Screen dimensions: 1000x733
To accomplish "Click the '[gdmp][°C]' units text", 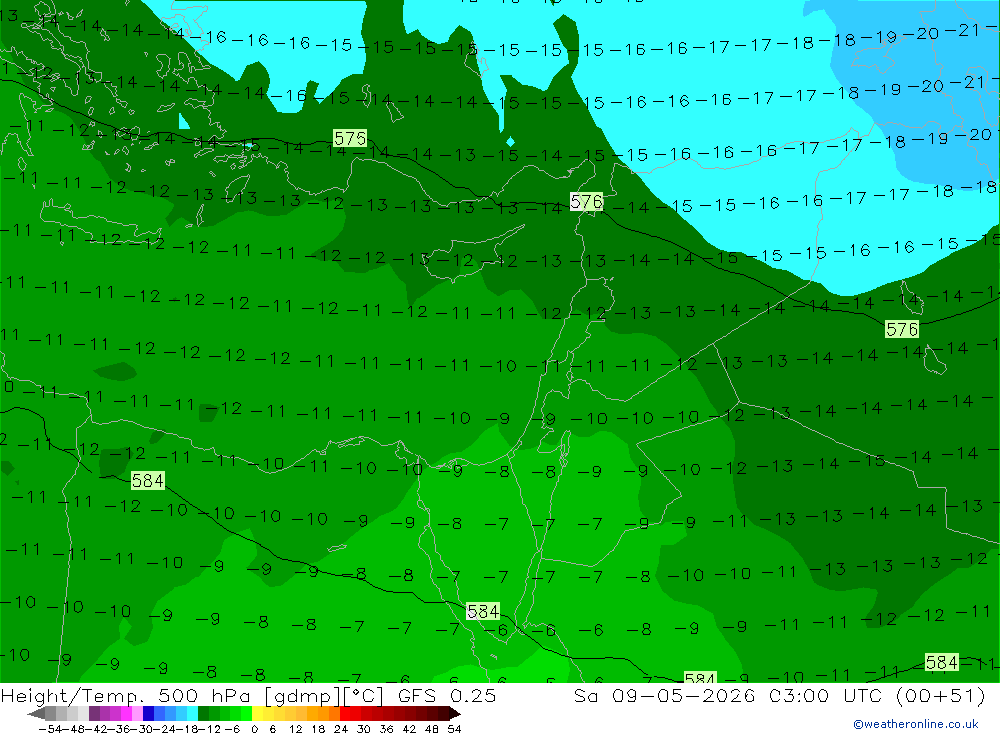I will [x=324, y=695].
